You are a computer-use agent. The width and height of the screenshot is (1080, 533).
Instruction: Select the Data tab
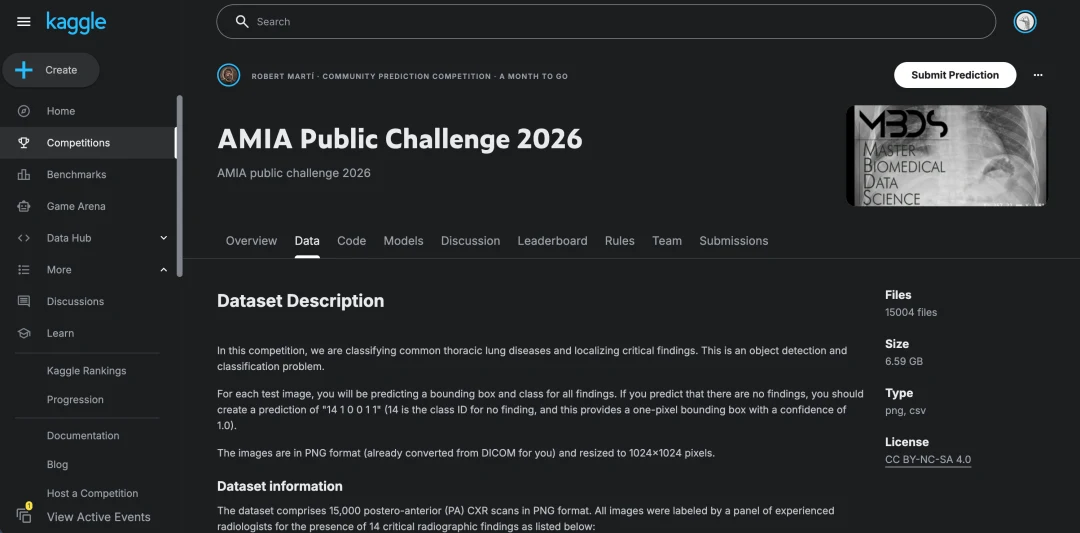click(307, 241)
